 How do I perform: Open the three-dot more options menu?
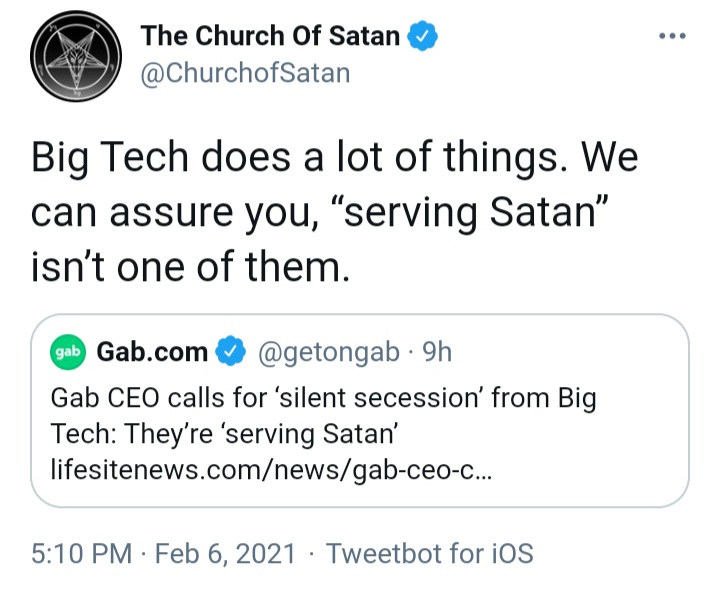click(672, 36)
